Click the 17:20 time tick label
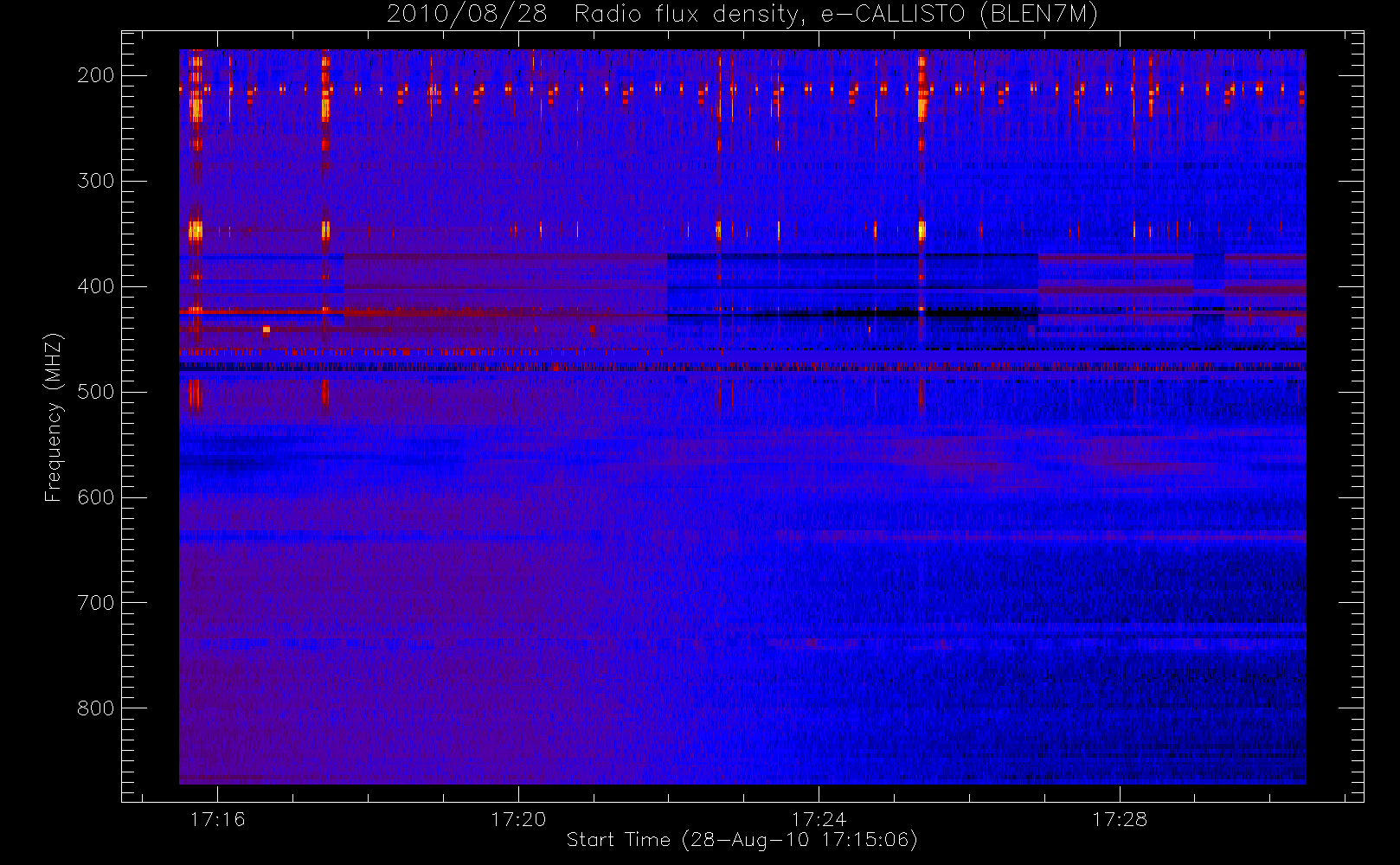 coord(518,819)
